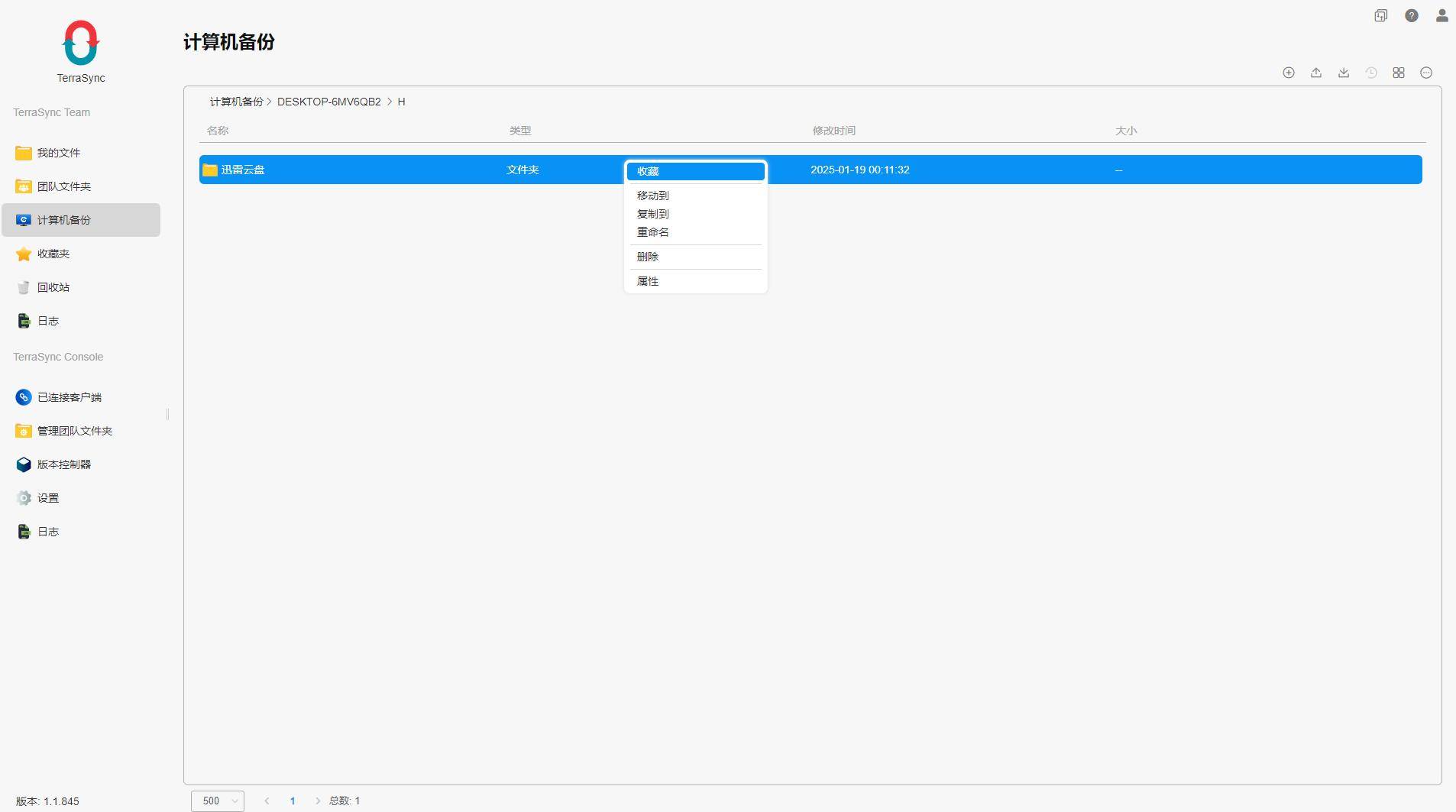Sort the list by the 修改时间 column header

point(833,131)
